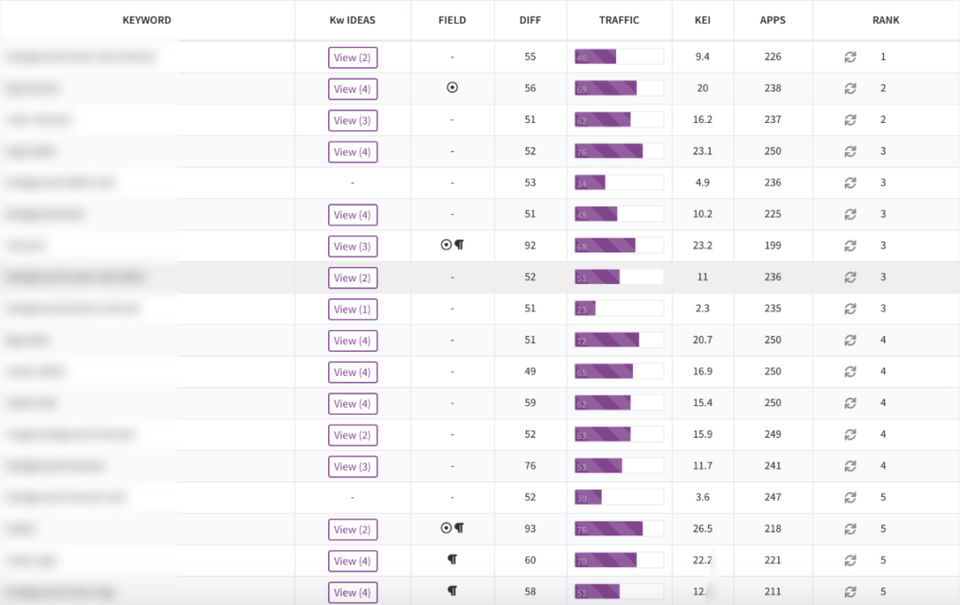The width and height of the screenshot is (960, 605).
Task: Click the target field icon in the difficulty 56 row
Action: click(x=452, y=88)
